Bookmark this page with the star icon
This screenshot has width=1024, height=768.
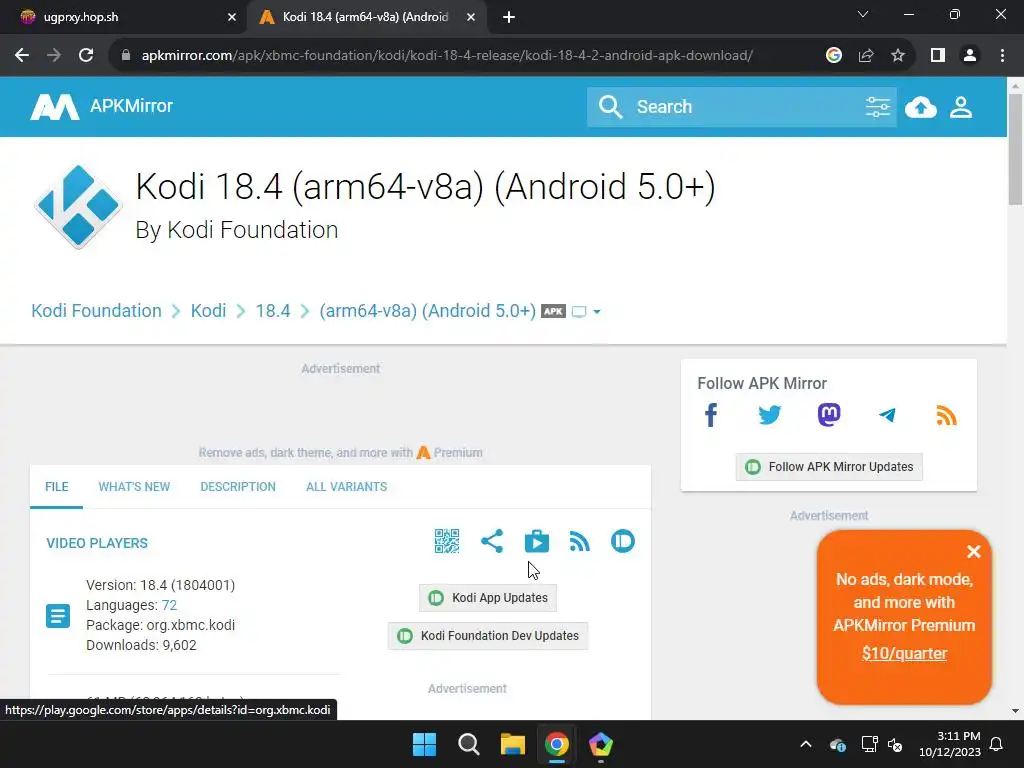tap(898, 56)
